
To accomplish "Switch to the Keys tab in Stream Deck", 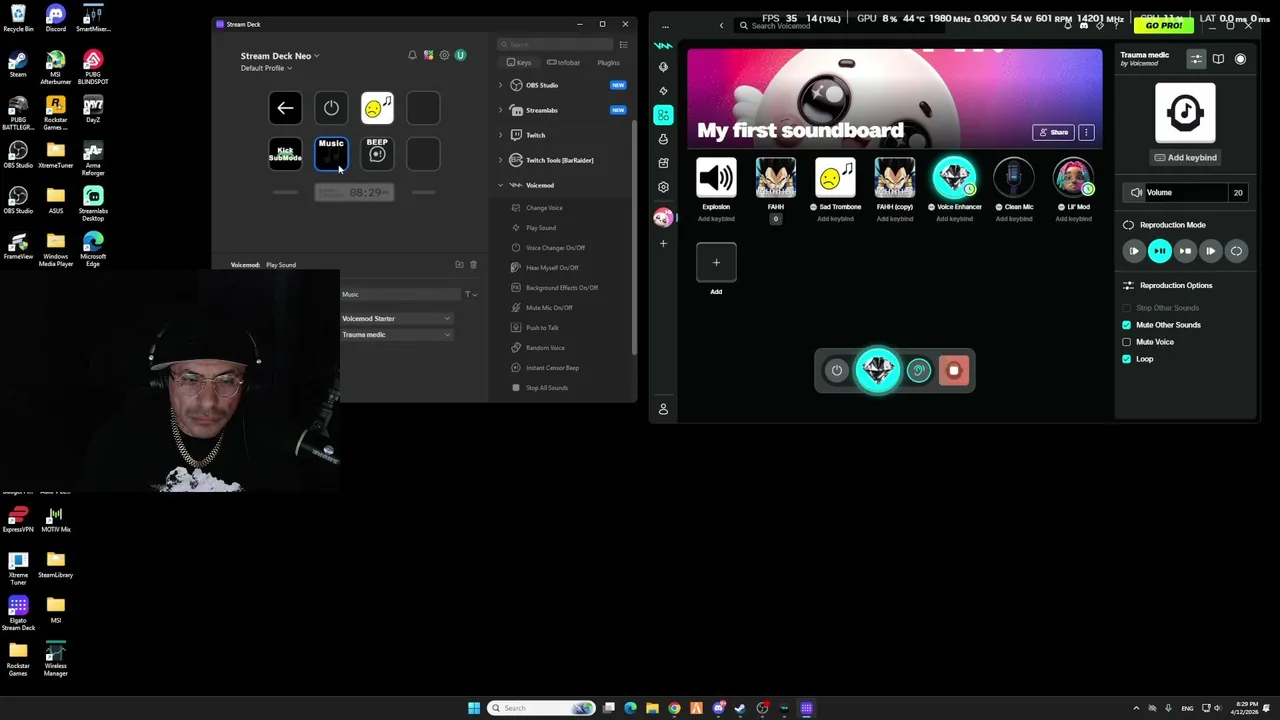I will [519, 63].
